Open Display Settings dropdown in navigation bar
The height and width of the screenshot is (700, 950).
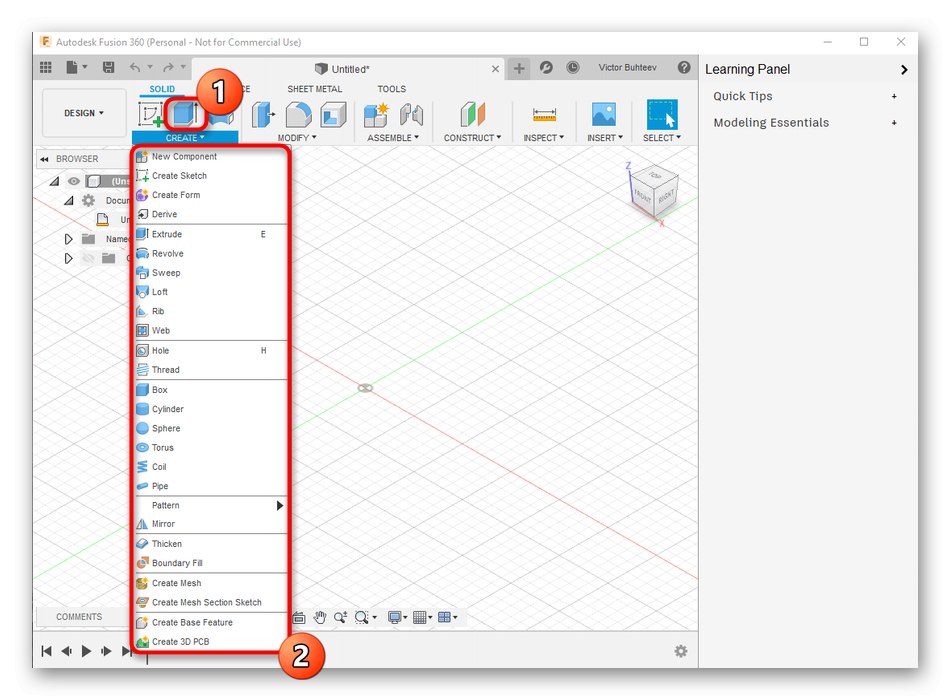397,617
